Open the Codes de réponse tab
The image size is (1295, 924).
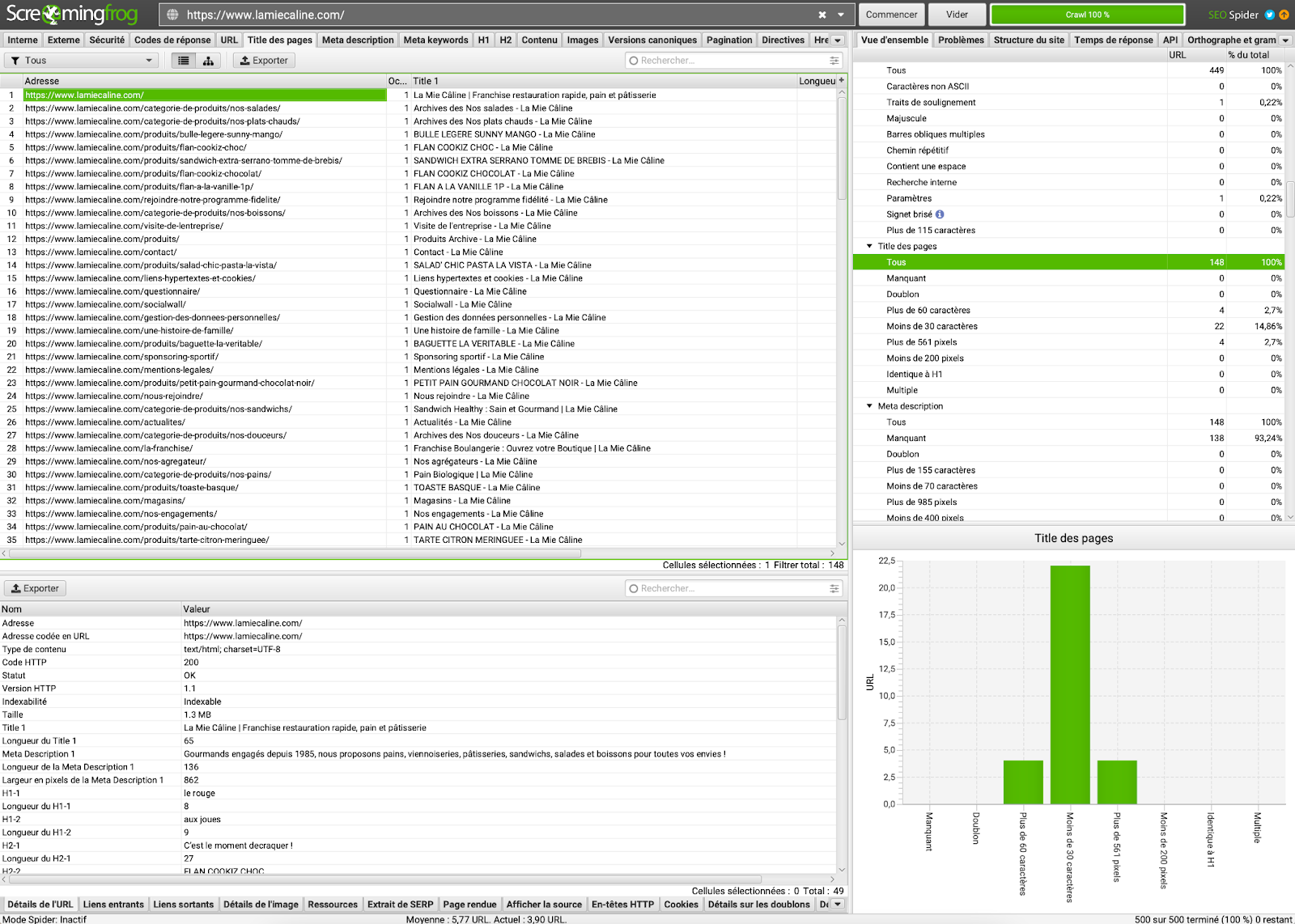172,40
